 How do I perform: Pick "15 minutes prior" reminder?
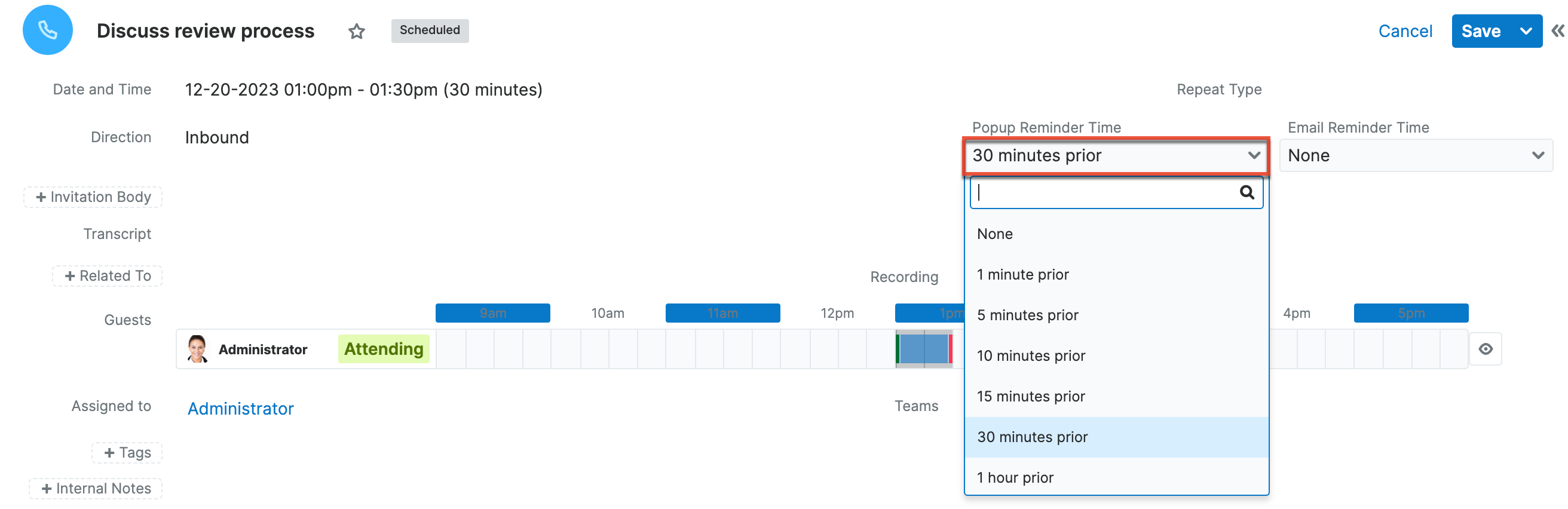pyautogui.click(x=1031, y=396)
